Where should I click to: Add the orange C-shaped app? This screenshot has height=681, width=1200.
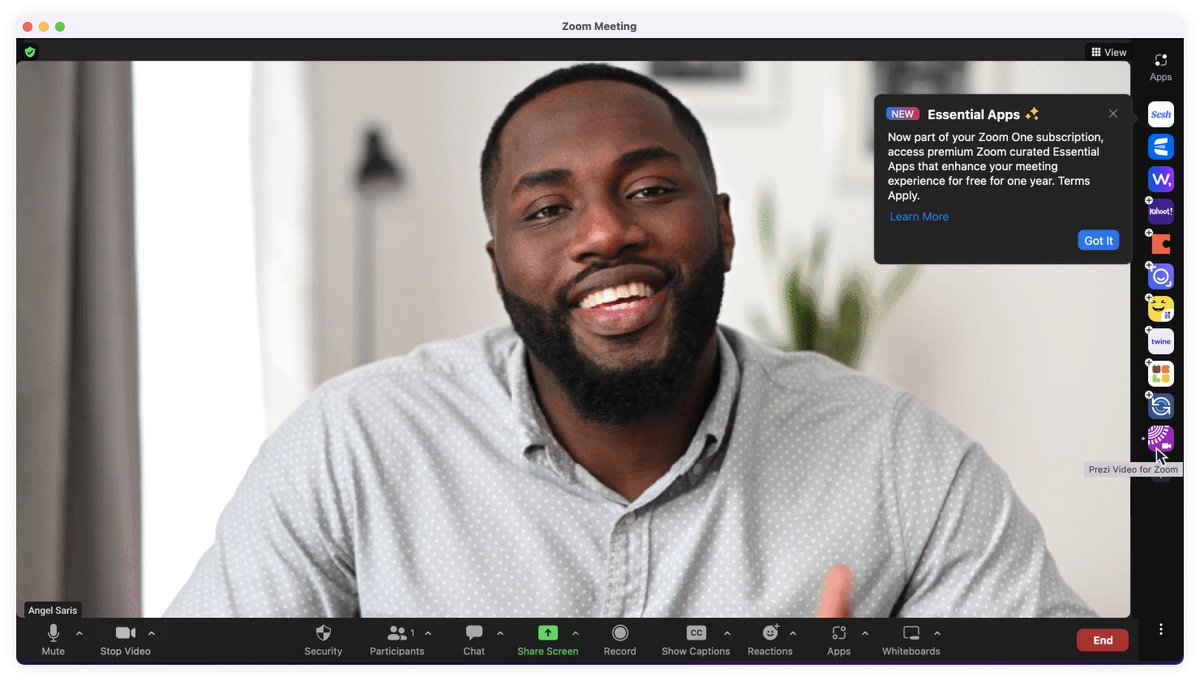coord(1160,244)
